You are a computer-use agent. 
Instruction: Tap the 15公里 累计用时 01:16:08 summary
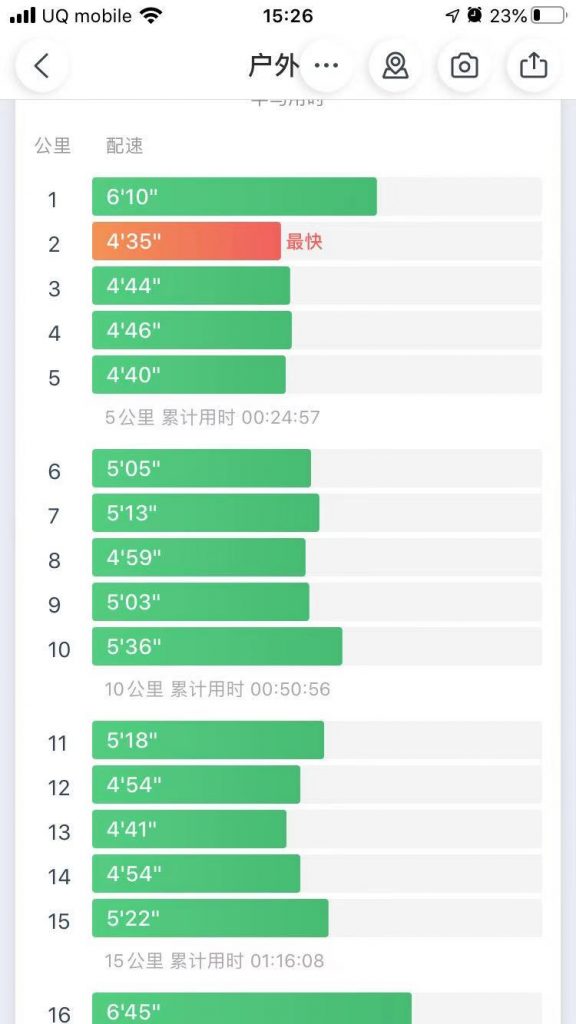point(214,961)
